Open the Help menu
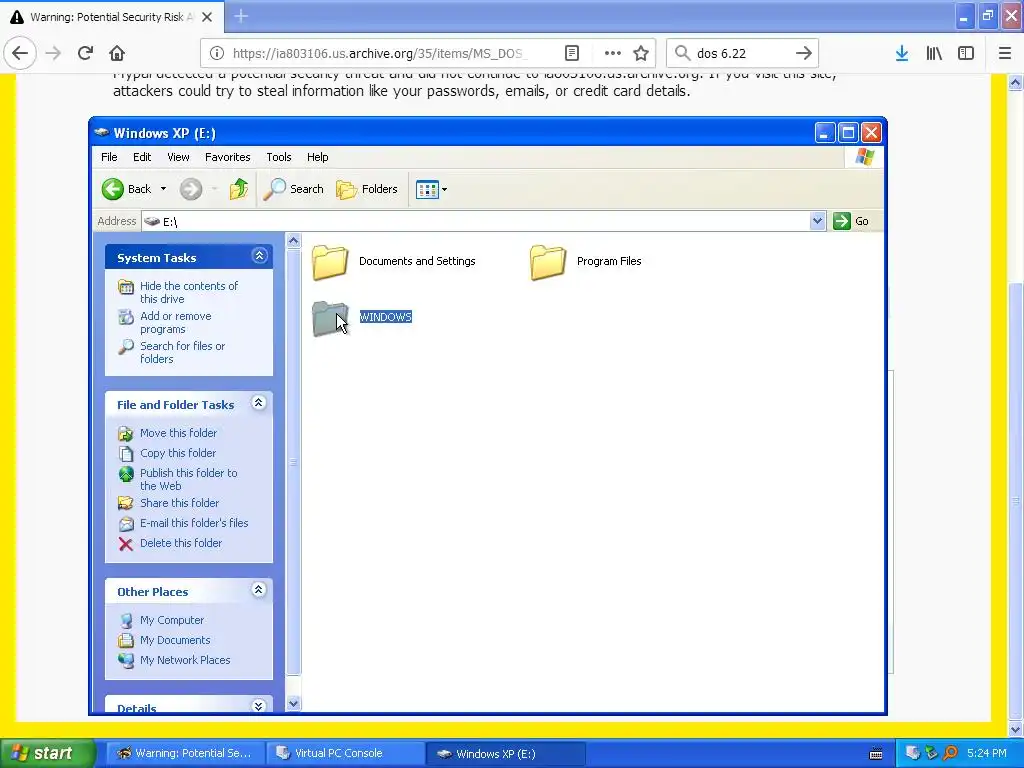This screenshot has width=1024, height=768. pyautogui.click(x=317, y=157)
